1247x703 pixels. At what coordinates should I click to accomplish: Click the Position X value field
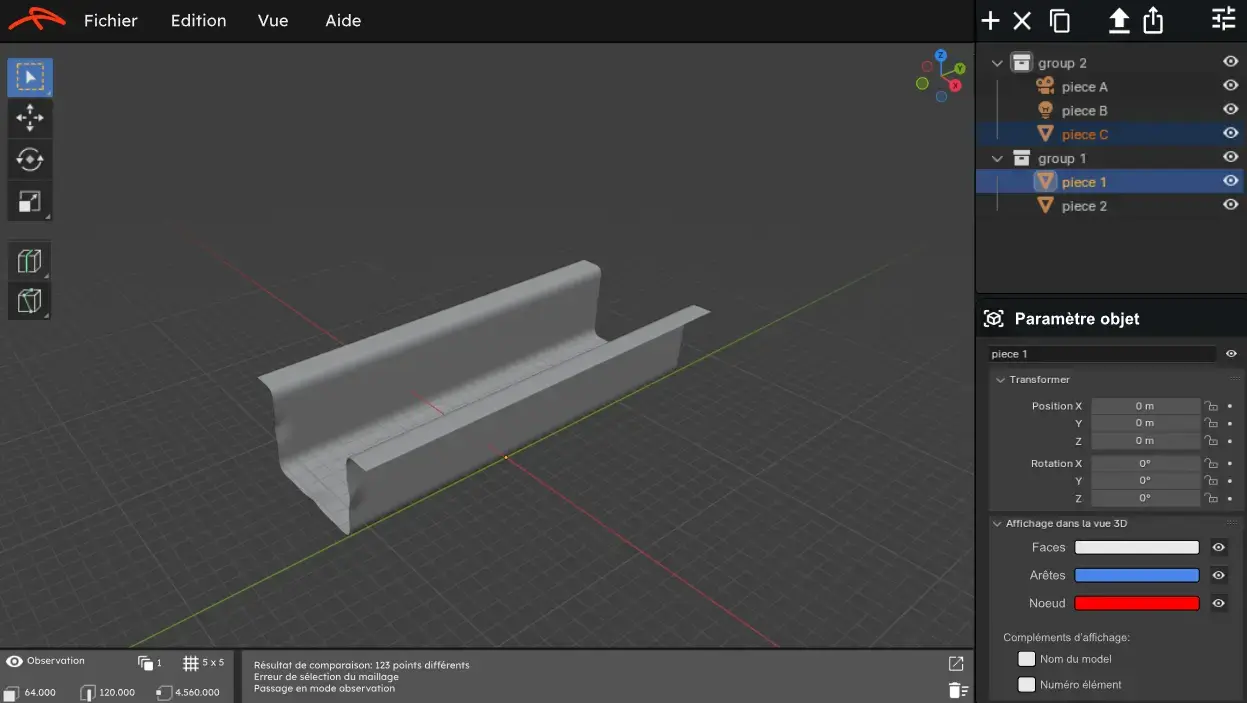pyautogui.click(x=1145, y=406)
